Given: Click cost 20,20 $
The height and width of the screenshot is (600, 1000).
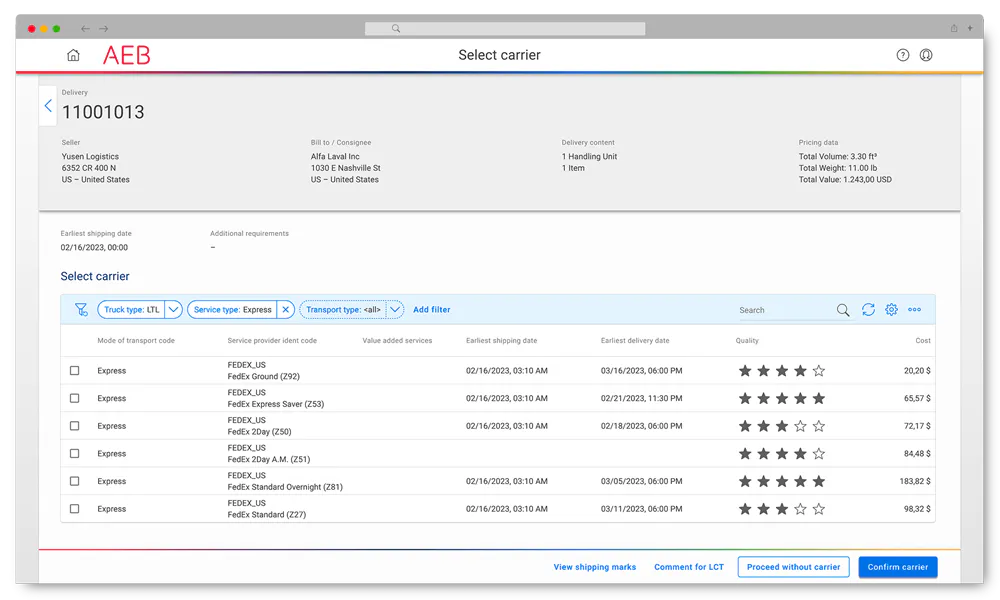Looking at the screenshot, I should [x=916, y=370].
